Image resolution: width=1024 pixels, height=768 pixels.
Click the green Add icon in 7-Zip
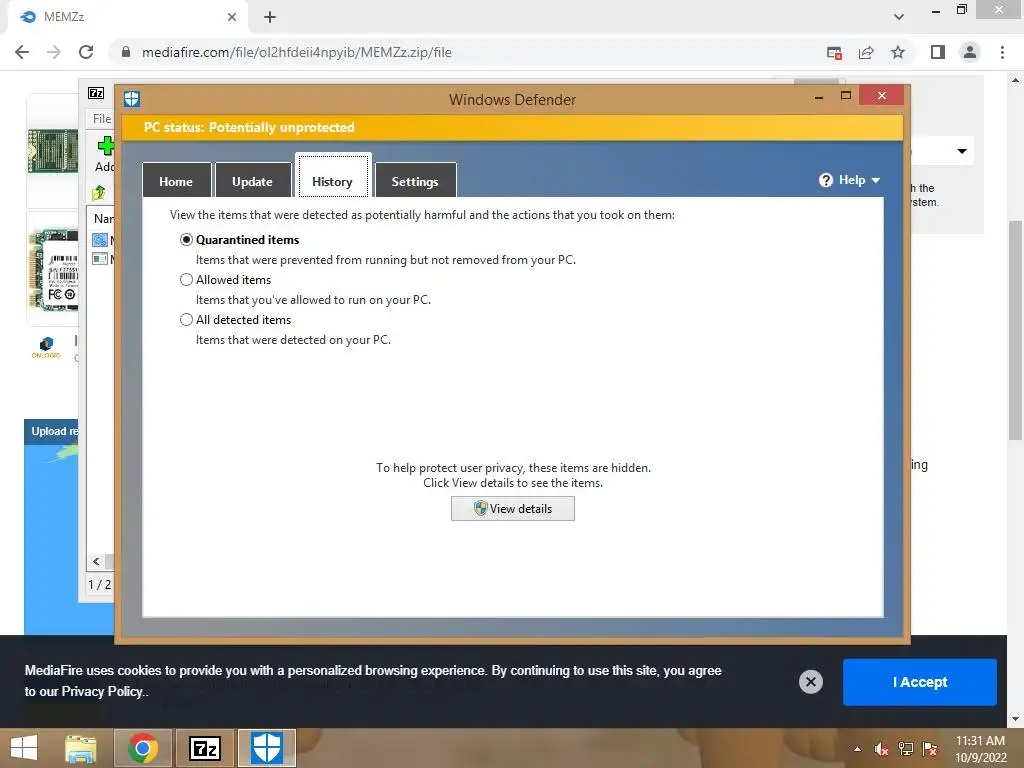(106, 146)
